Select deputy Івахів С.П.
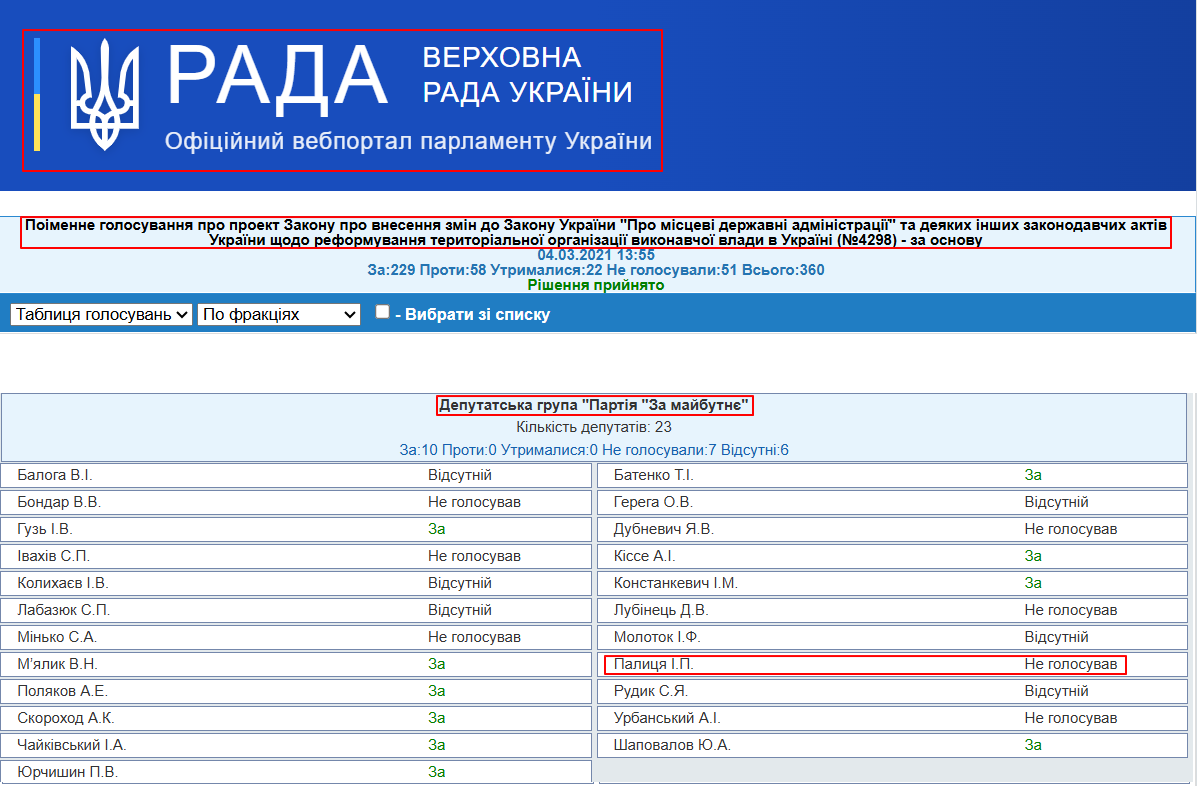Image resolution: width=1197 pixels, height=786 pixels. [53, 556]
